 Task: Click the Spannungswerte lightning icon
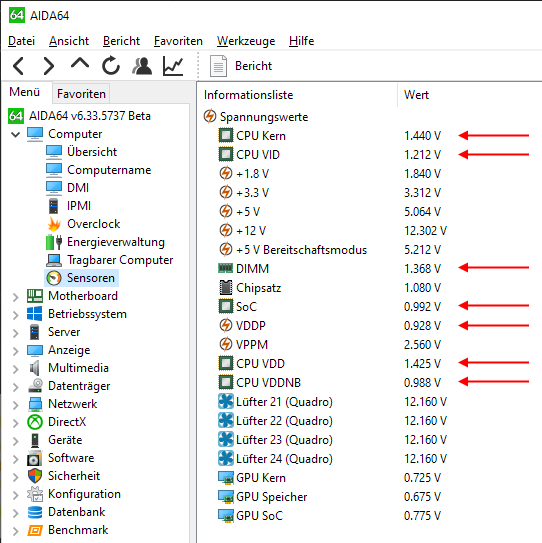[210, 116]
